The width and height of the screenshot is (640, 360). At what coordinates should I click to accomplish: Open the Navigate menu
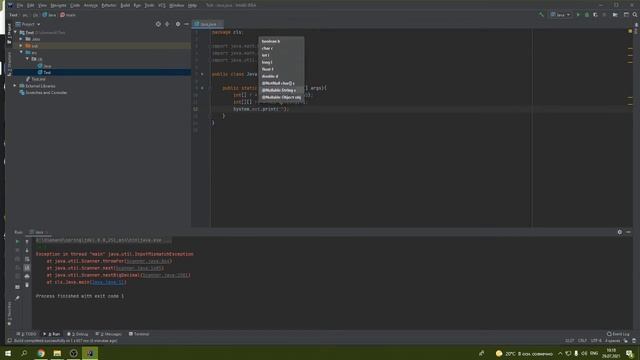[x=58, y=5]
